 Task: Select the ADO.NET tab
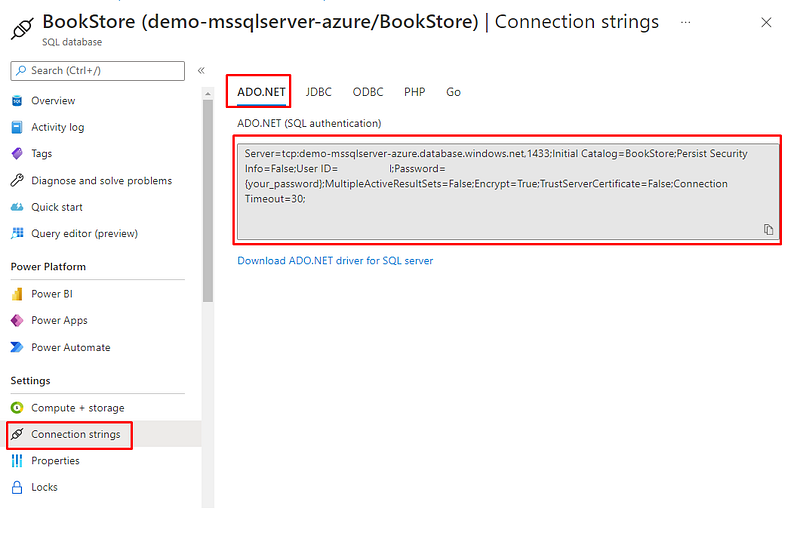point(261,92)
